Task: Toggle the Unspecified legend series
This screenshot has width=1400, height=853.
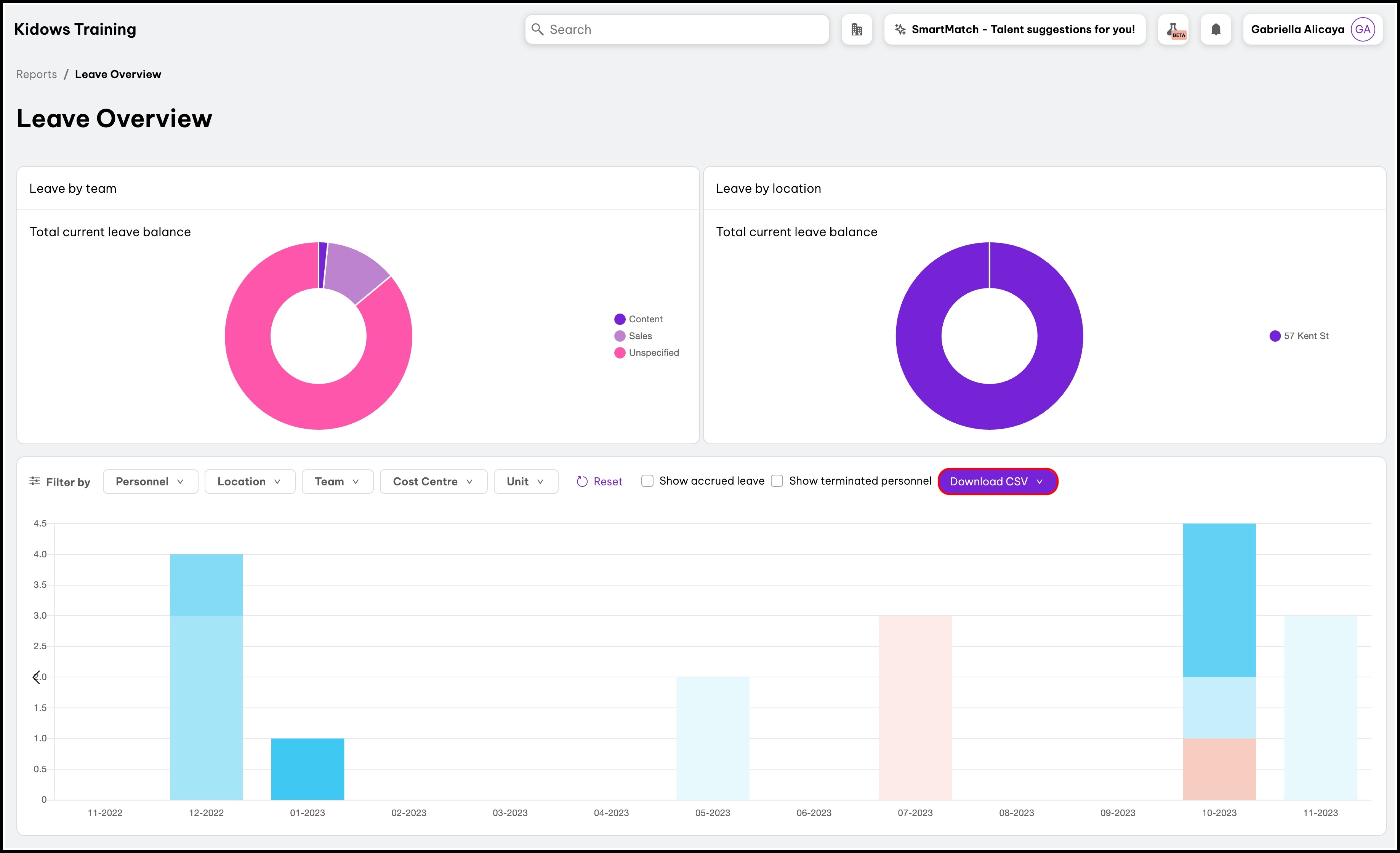Action: point(654,353)
